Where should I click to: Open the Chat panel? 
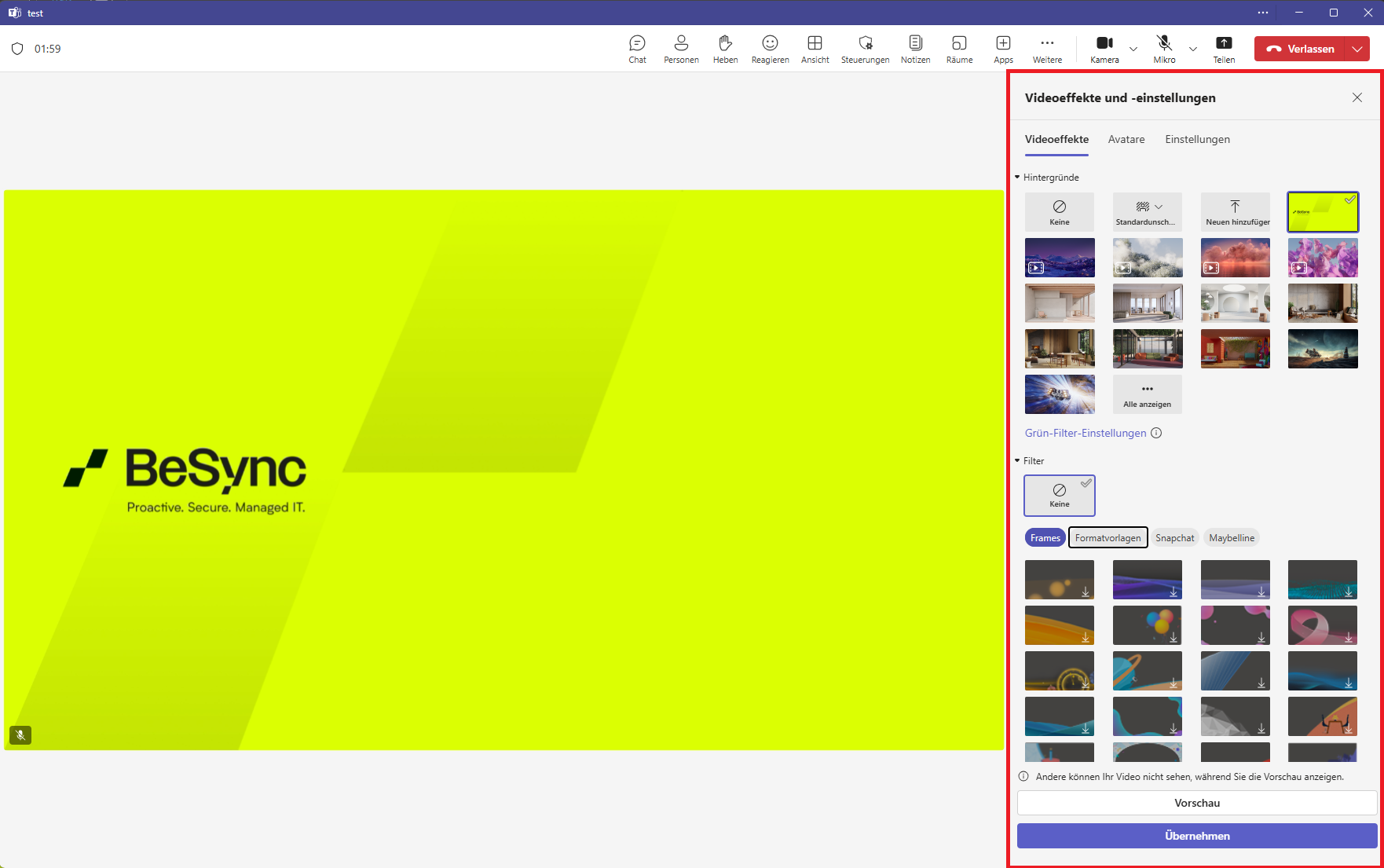637,48
